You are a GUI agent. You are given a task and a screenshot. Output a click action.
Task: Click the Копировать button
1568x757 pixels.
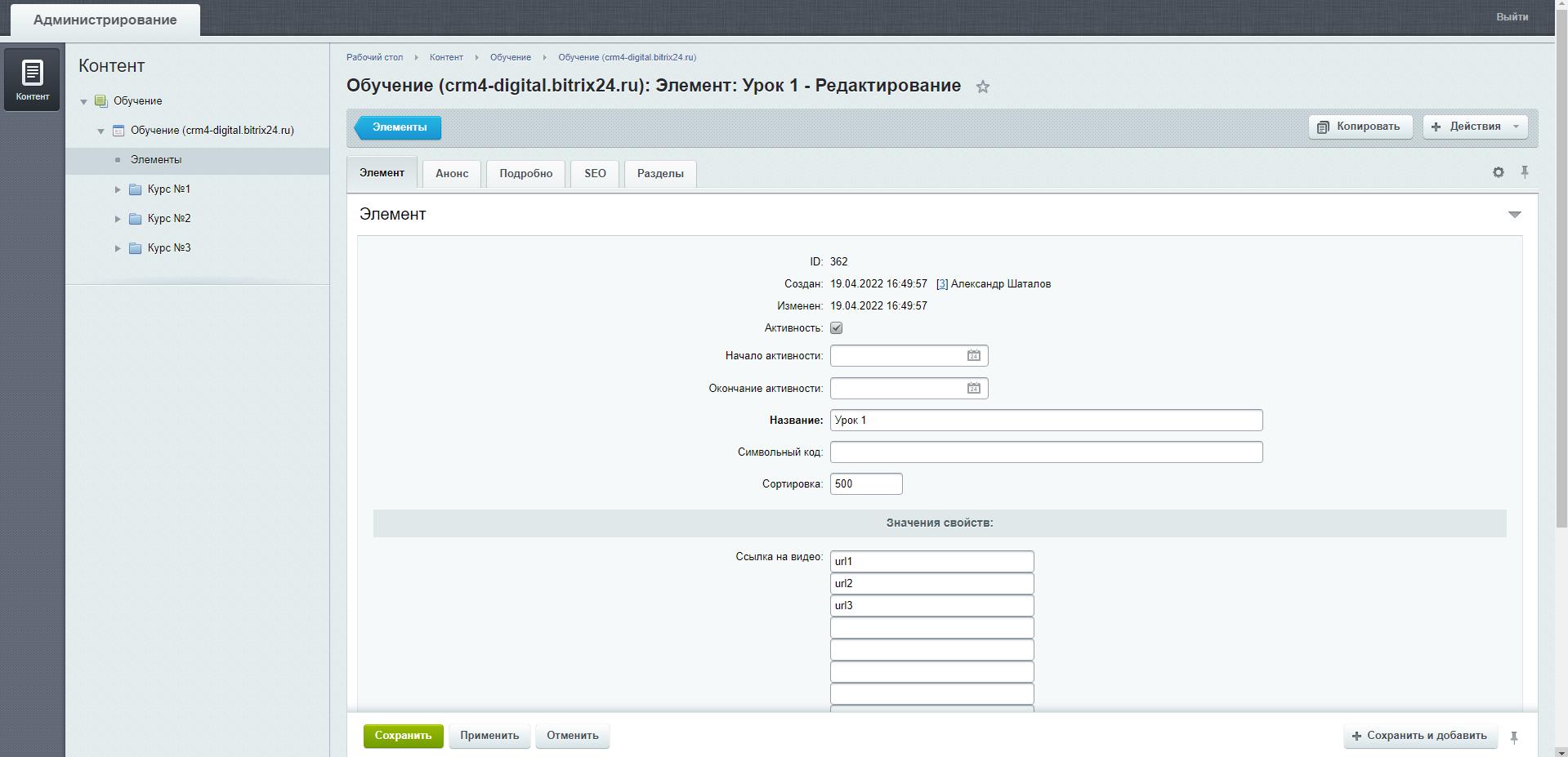click(1360, 127)
